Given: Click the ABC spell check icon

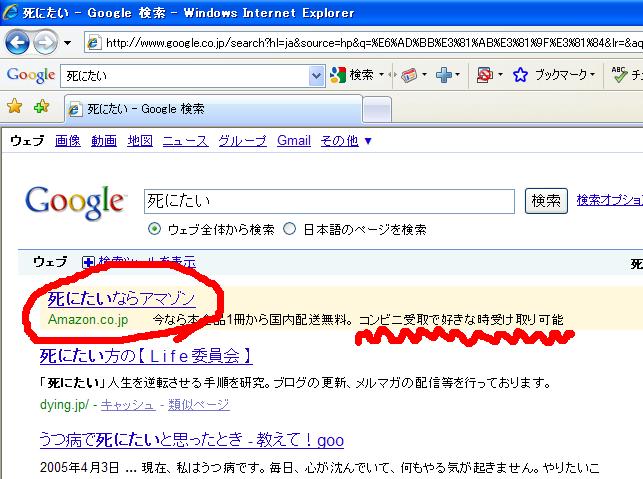Looking at the screenshot, I should click(x=619, y=75).
